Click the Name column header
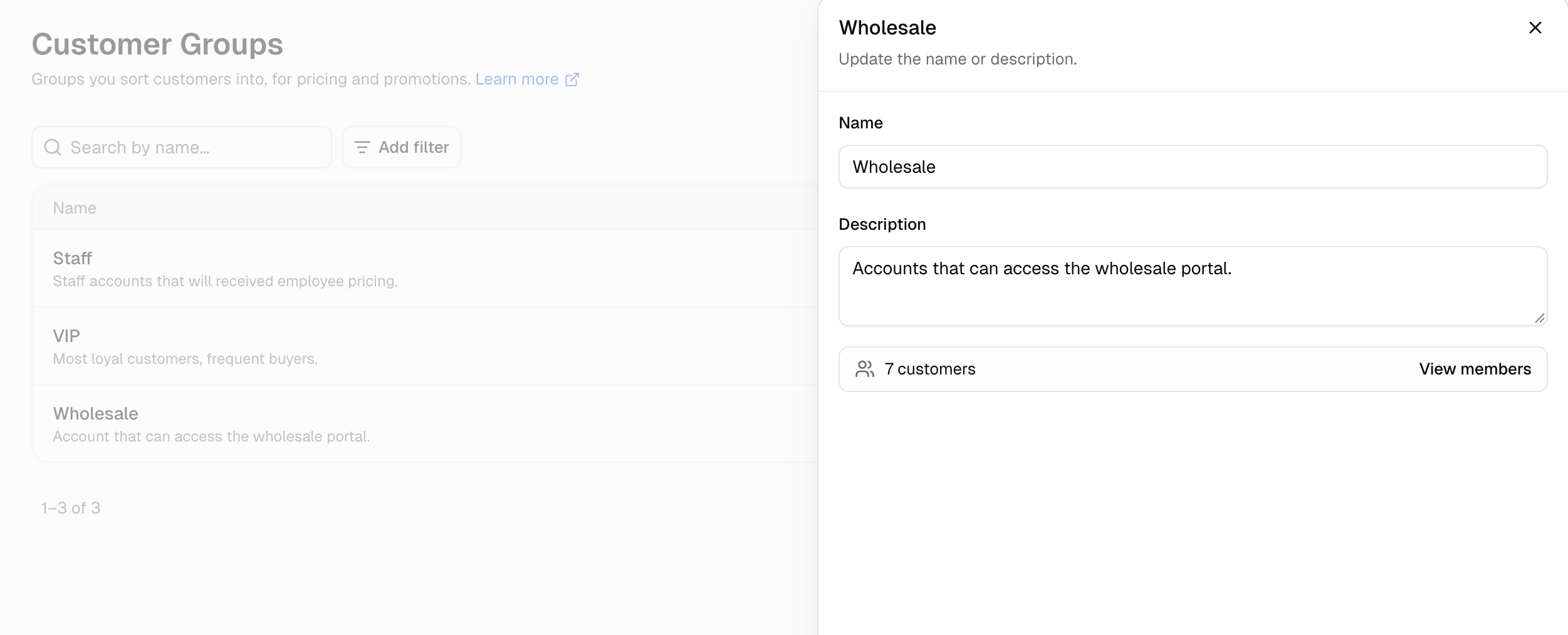Screen dimensions: 1568x635 point(75,208)
